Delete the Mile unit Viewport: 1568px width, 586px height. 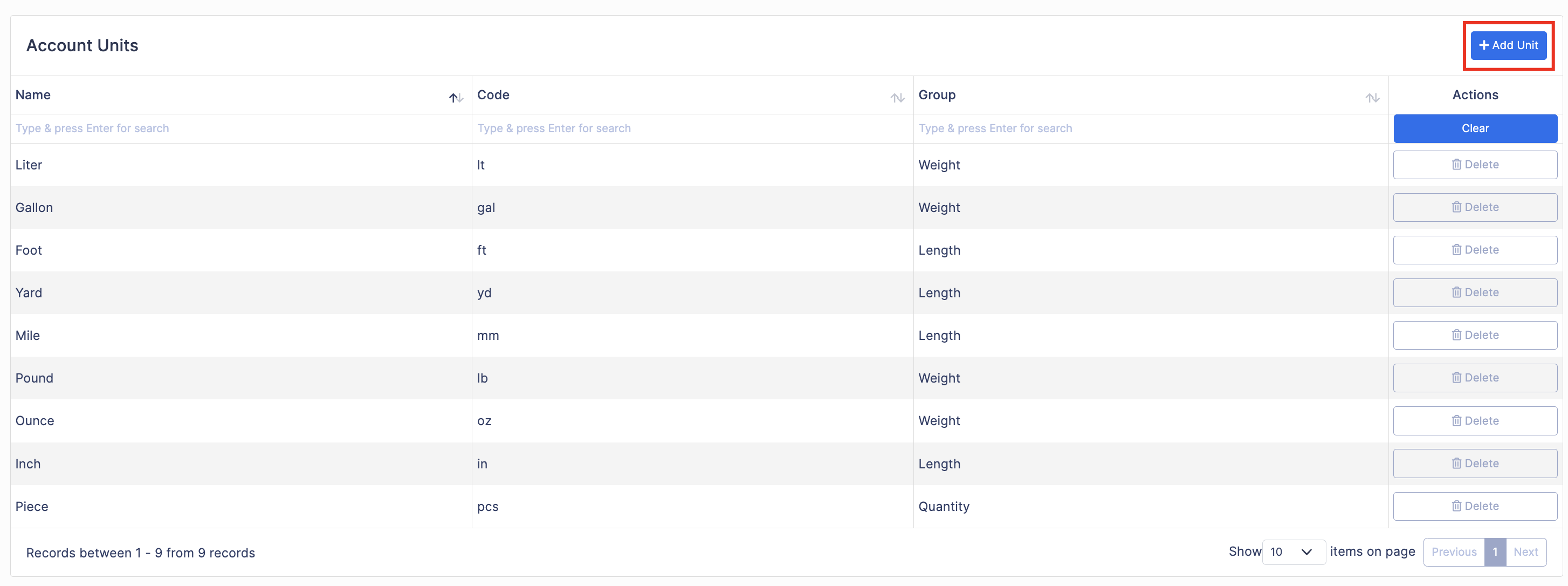[x=1475, y=335]
